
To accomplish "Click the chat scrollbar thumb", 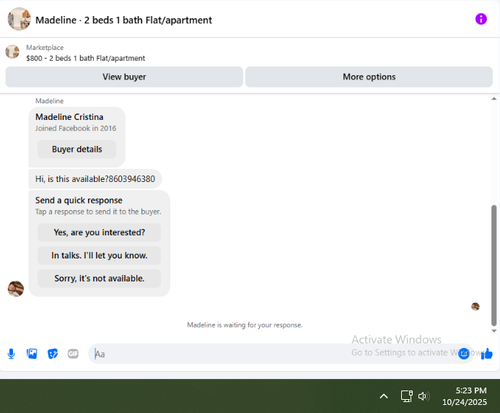I will [x=494, y=265].
